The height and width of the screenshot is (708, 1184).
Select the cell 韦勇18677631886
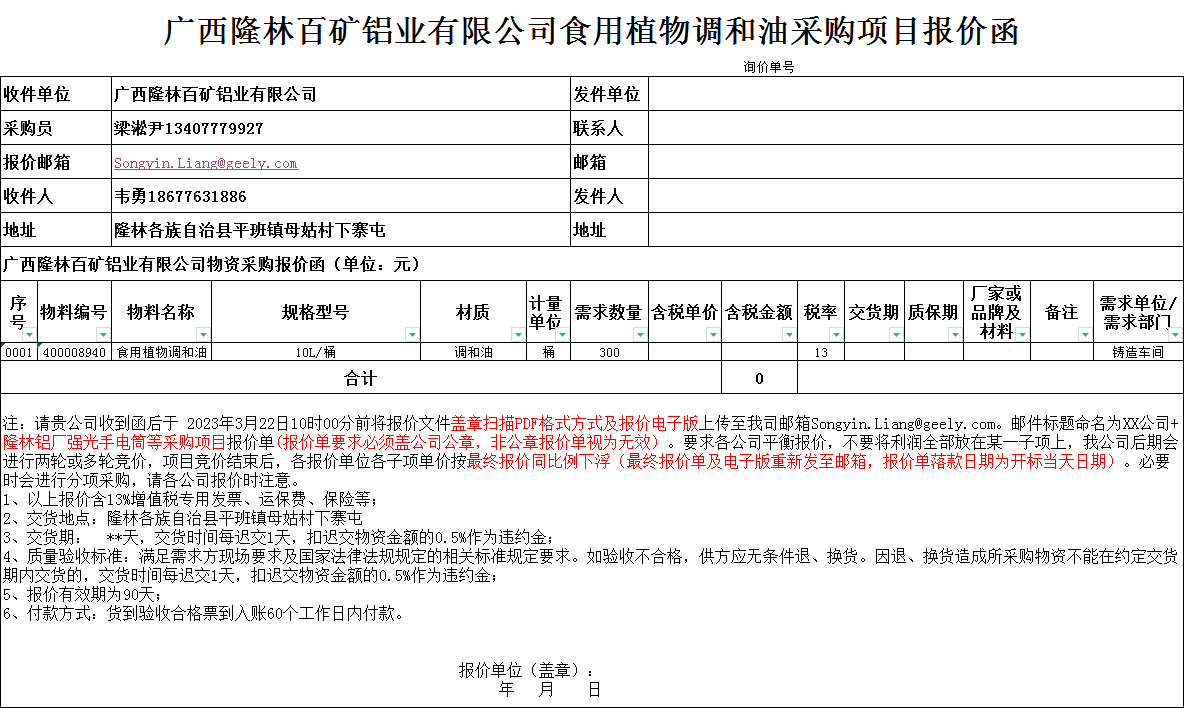[341, 195]
